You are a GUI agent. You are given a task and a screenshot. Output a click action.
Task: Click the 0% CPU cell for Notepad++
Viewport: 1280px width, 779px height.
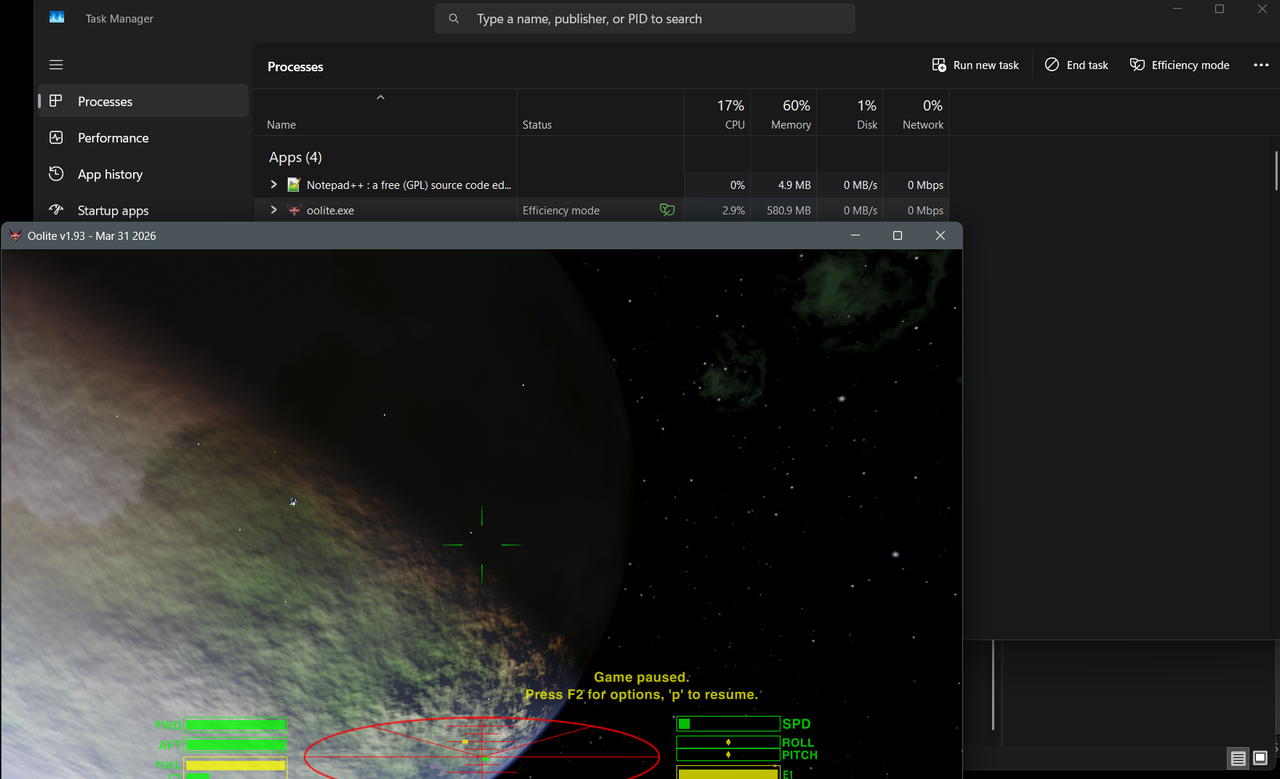point(718,185)
